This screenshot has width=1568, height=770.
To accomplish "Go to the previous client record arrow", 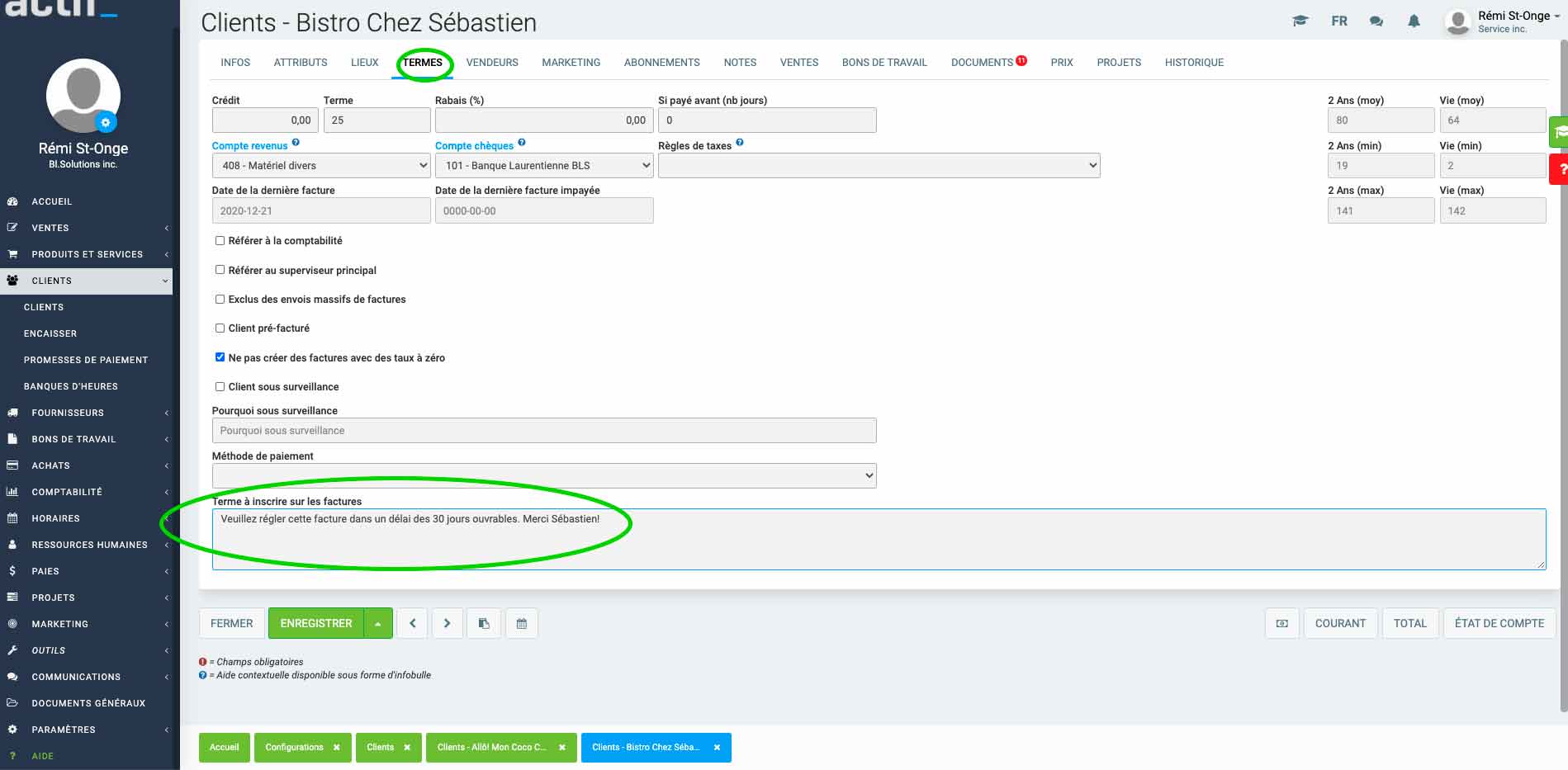I will (x=412, y=623).
